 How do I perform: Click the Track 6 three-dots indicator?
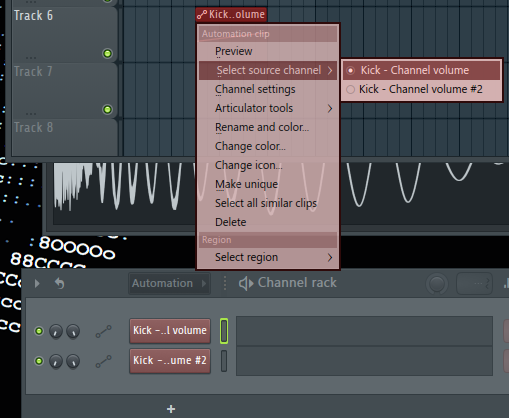pos(31,58)
